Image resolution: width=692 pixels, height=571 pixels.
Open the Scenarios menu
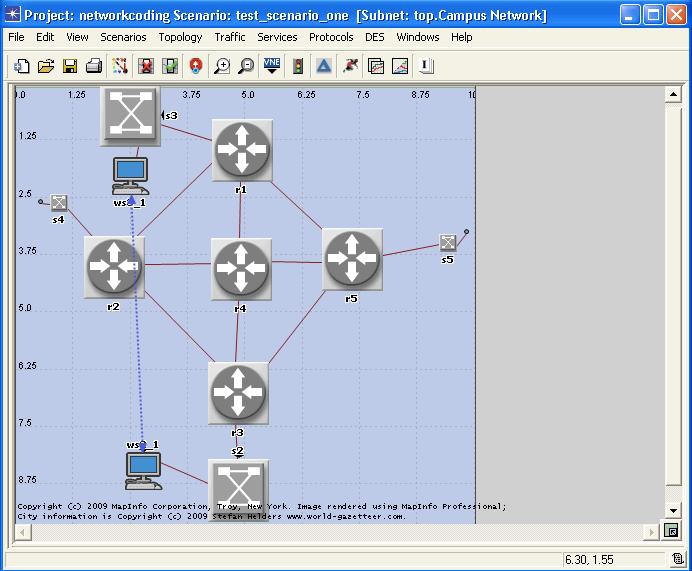(123, 37)
